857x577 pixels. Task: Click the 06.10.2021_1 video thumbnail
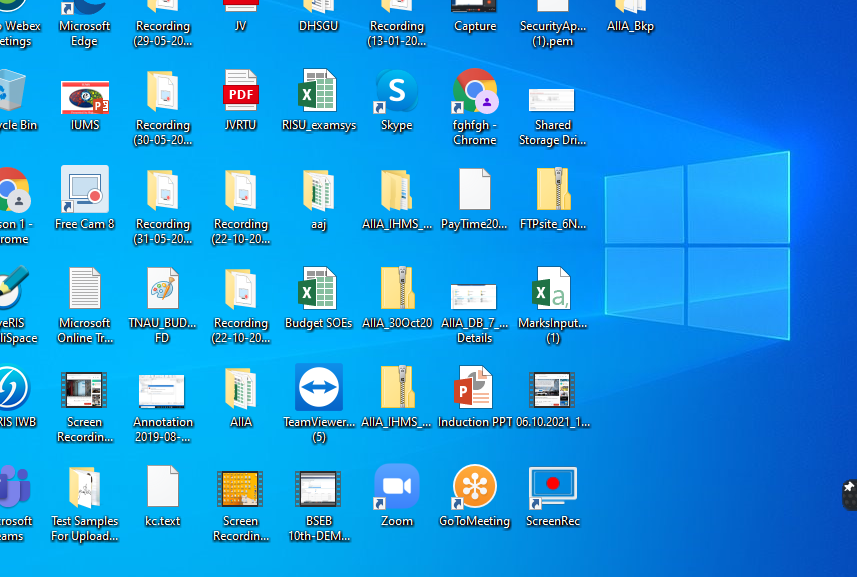553,390
